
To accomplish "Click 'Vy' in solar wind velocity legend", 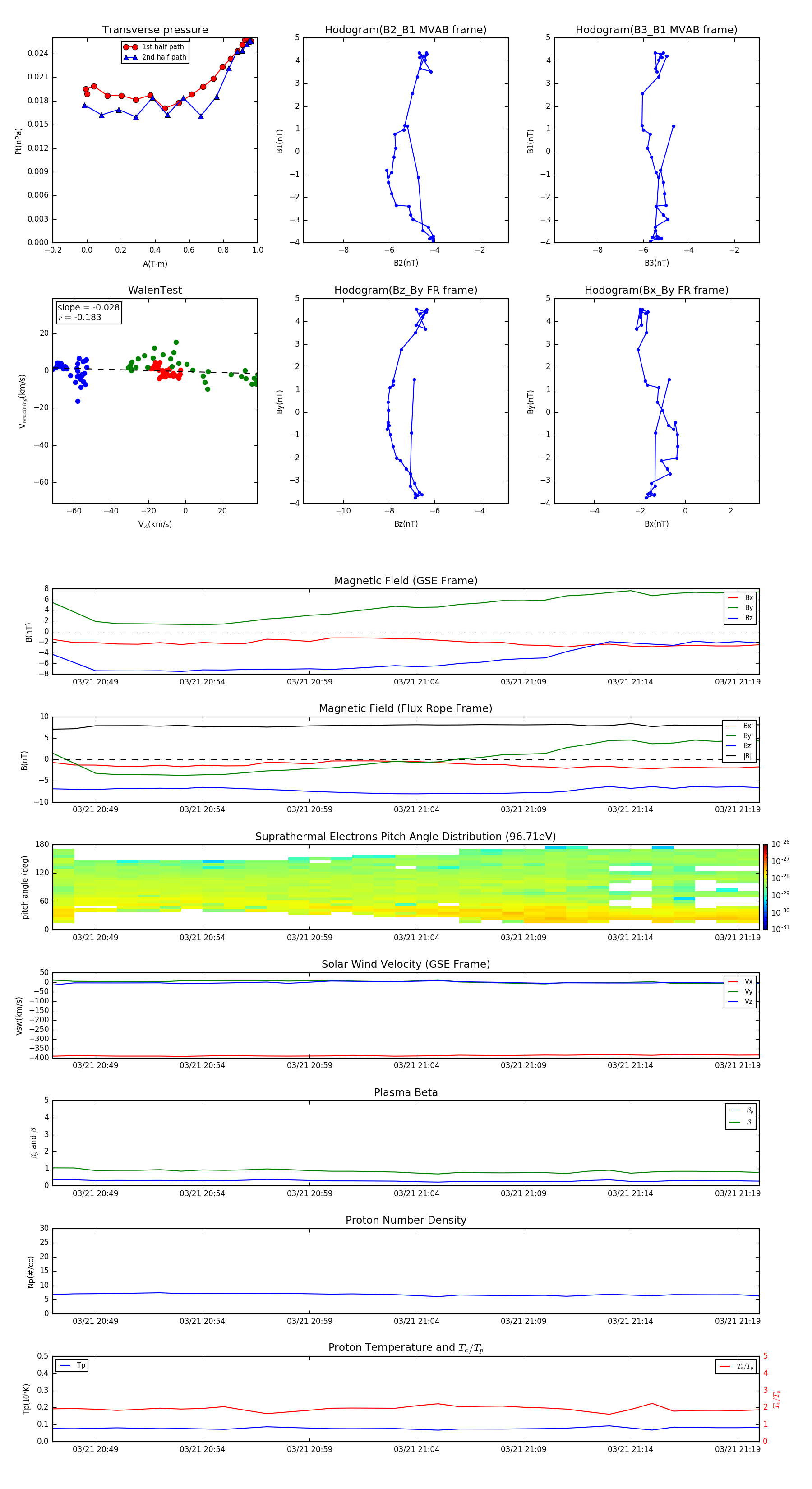I will click(x=748, y=992).
